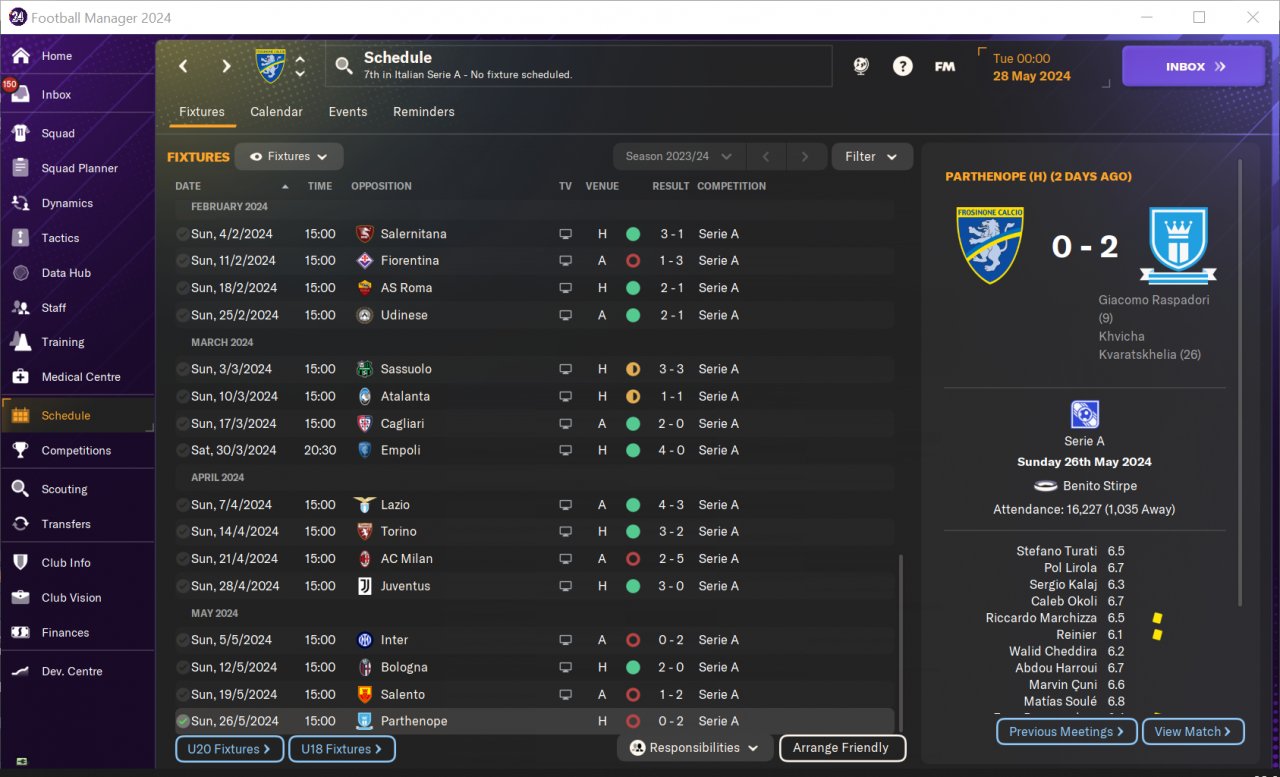Expand the Responsibilities dropdown
Viewport: 1280px width, 777px height.
coord(695,748)
